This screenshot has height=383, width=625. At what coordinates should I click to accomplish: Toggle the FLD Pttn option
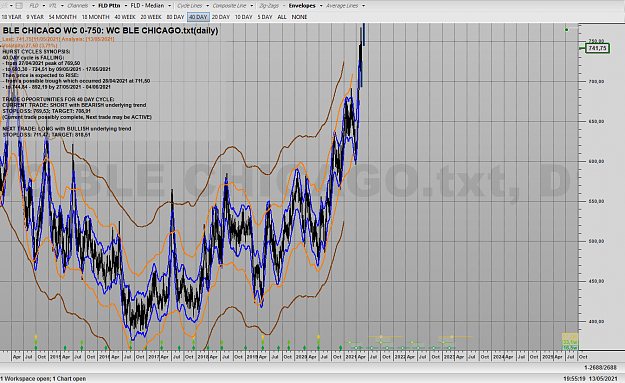click(x=109, y=6)
